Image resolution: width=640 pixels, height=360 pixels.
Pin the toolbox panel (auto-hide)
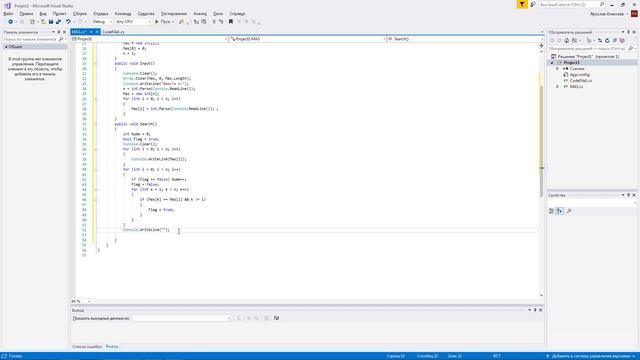[x=58, y=32]
